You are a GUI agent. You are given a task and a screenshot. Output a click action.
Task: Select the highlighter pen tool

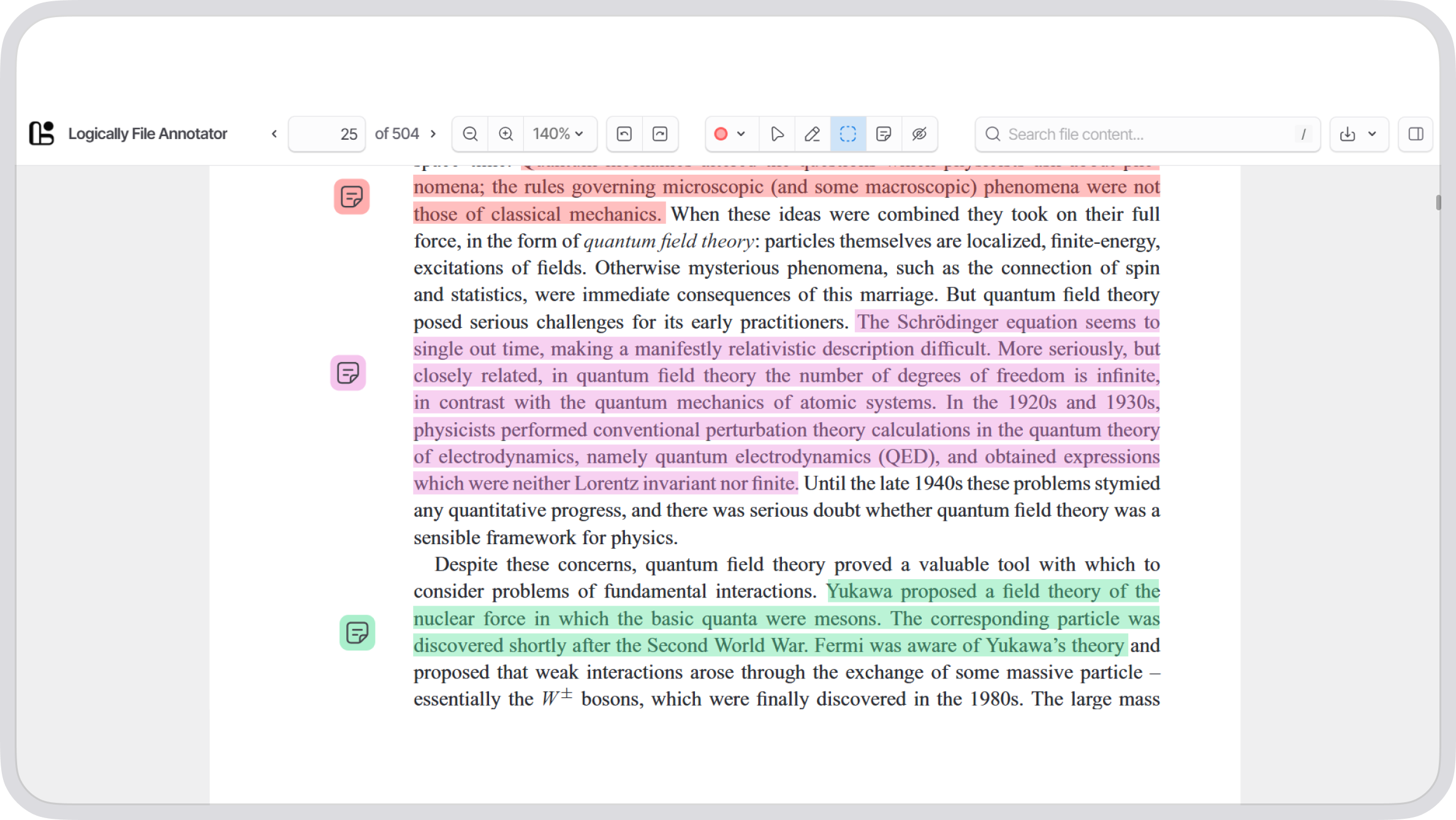tap(813, 134)
